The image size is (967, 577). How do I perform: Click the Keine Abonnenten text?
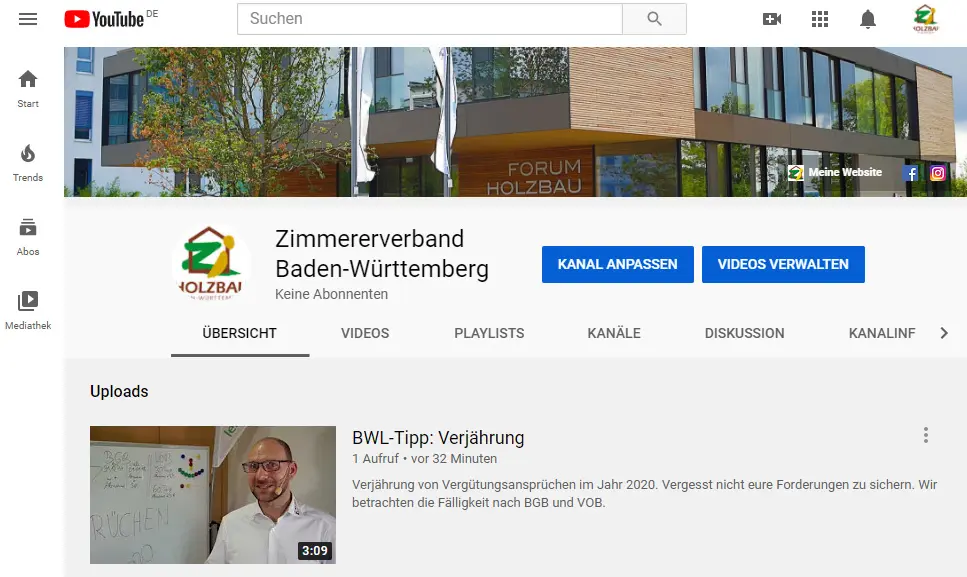[x=331, y=295]
